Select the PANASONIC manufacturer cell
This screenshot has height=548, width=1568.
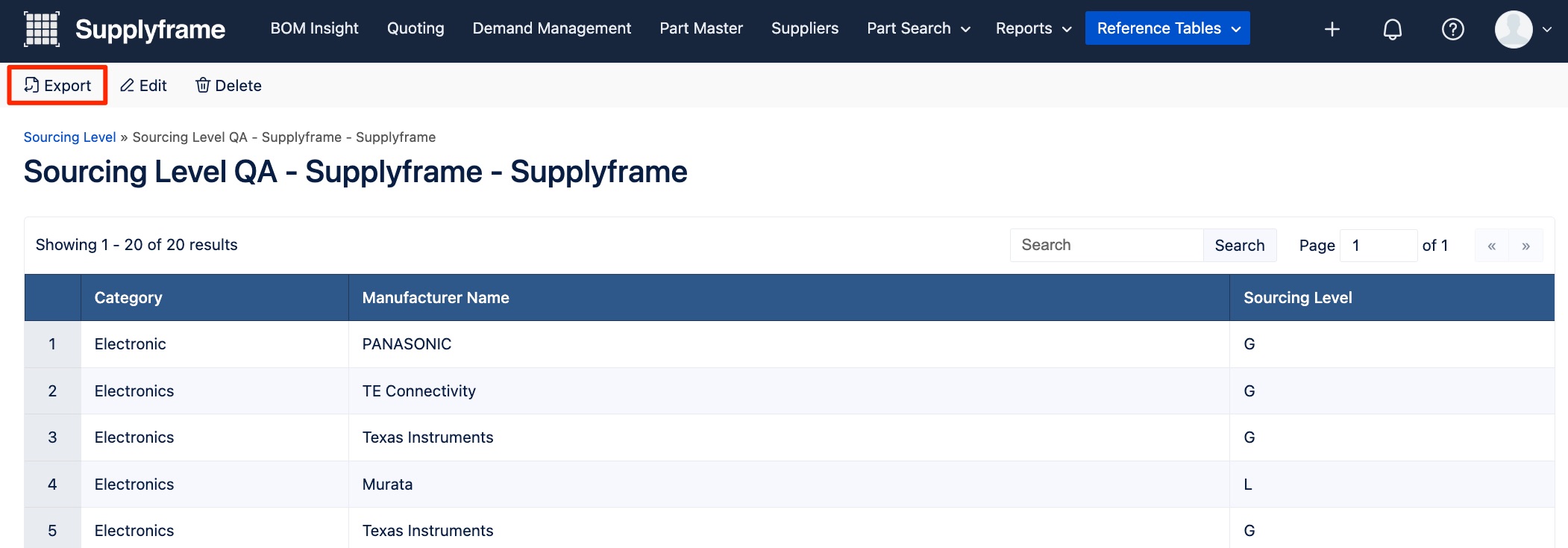pos(789,344)
